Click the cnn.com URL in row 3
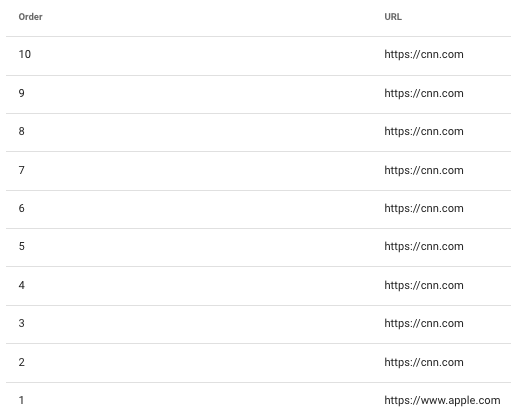Screen dimensions: 511x418 [424, 323]
